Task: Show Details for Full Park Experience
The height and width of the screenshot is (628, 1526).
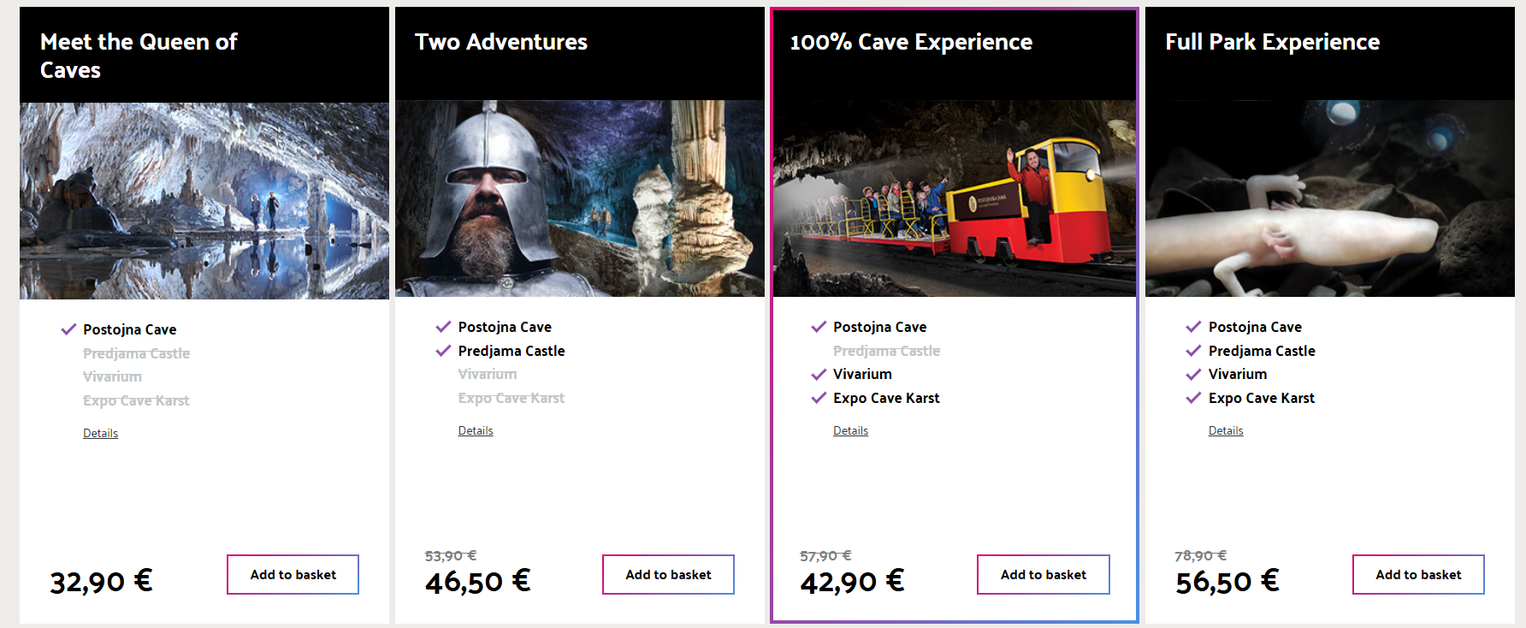Action: point(1225,431)
